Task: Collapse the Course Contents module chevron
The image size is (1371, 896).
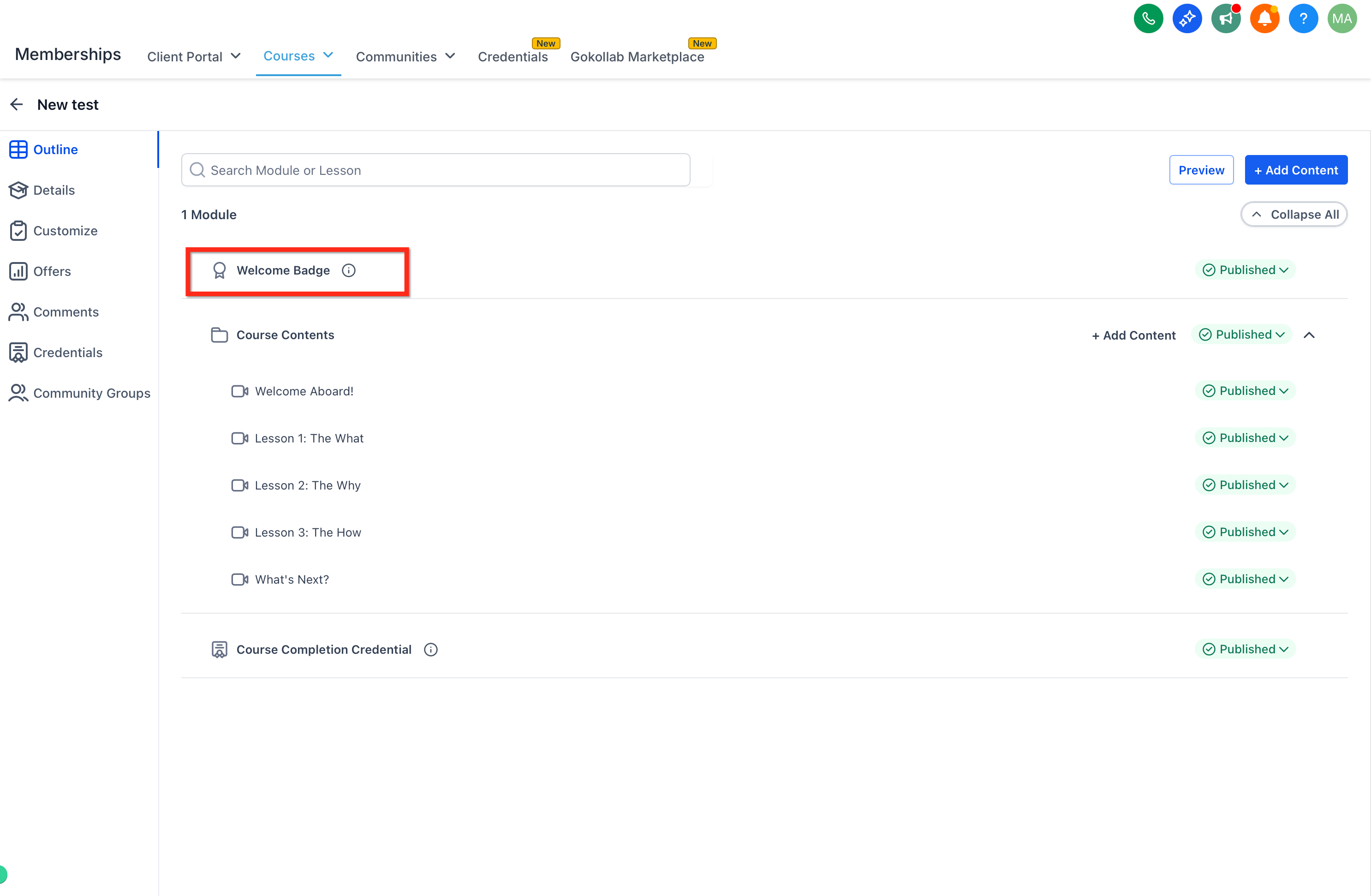Action: [1309, 335]
